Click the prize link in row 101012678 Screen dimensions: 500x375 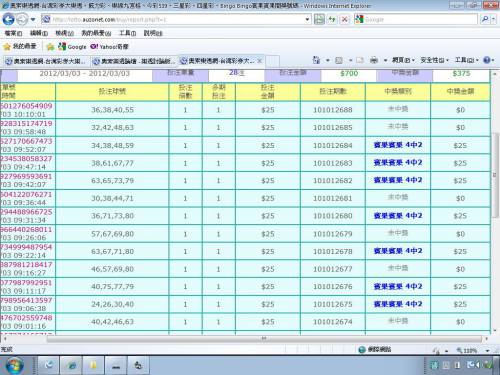coord(398,251)
